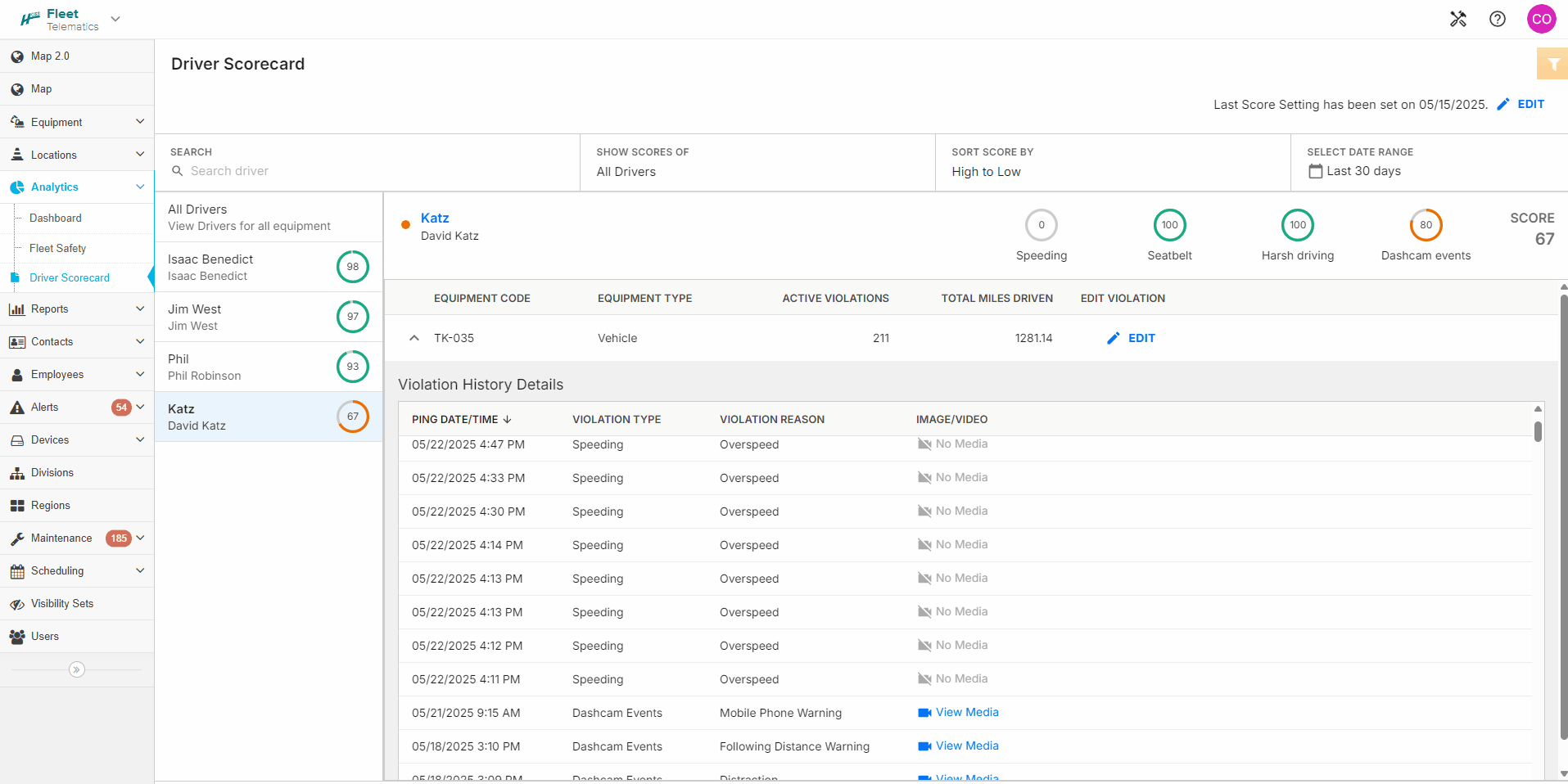Open the Map menu item
Viewport: 1568px width, 784px height.
(x=77, y=89)
